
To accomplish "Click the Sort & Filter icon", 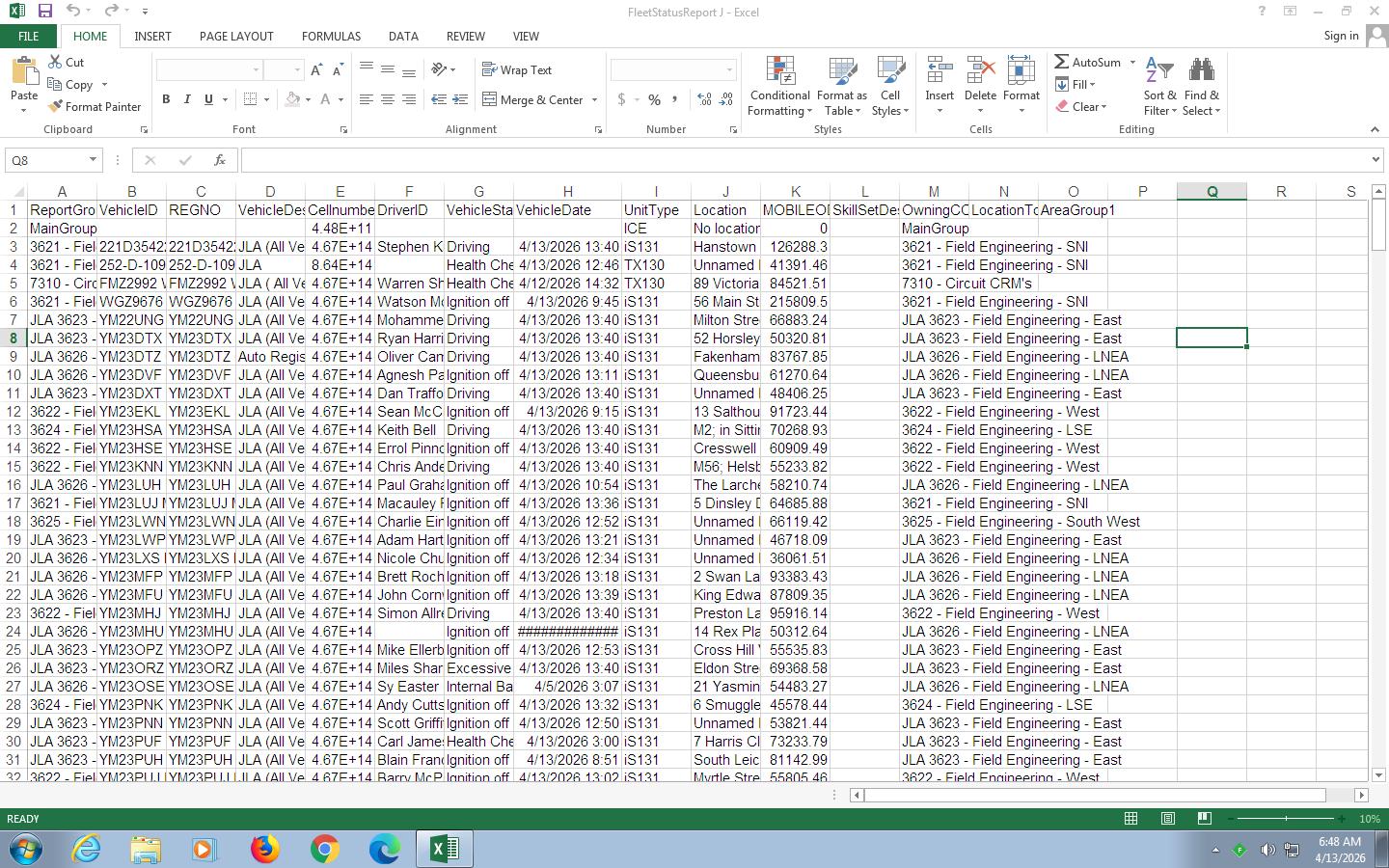I will pyautogui.click(x=1159, y=71).
